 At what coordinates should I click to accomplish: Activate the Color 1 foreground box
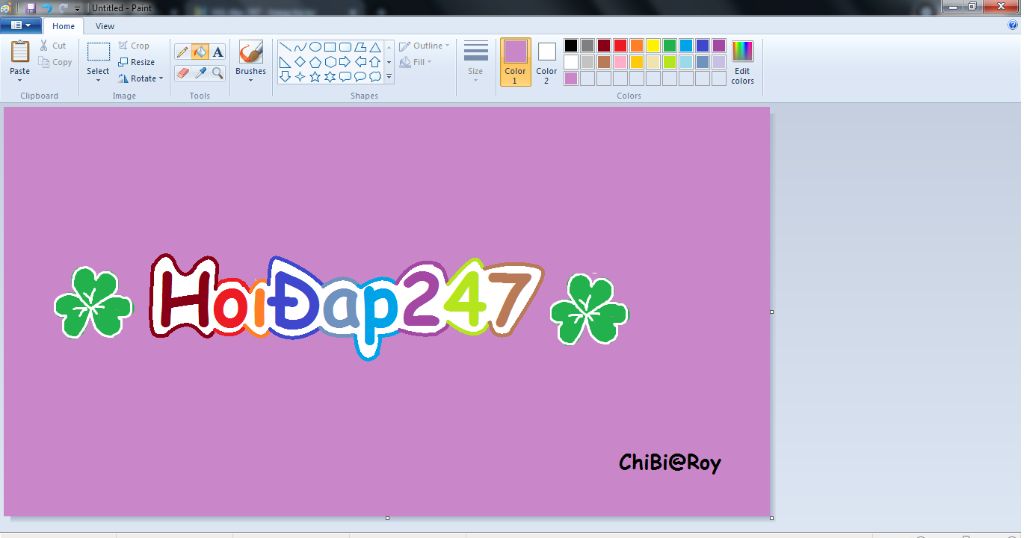point(515,61)
